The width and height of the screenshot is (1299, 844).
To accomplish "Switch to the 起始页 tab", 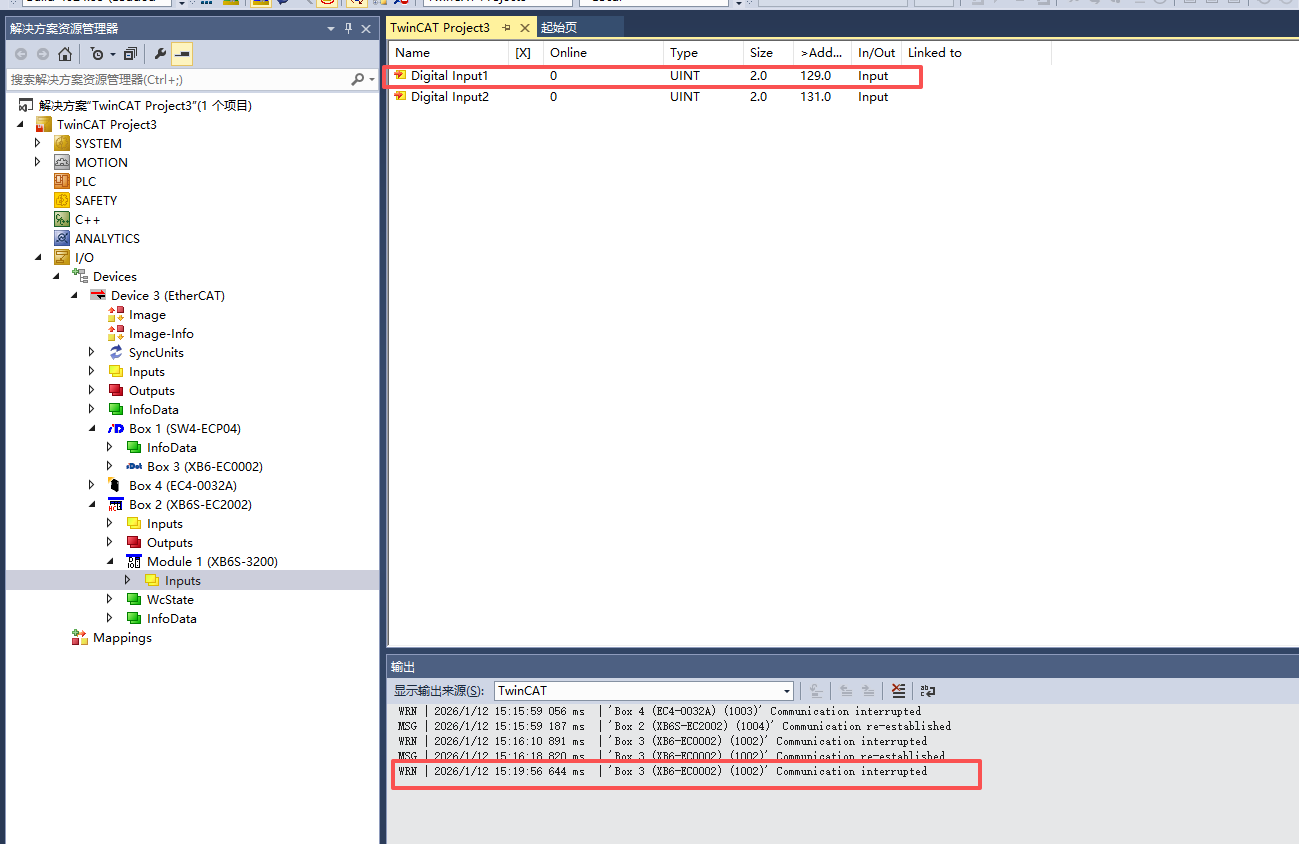I will pos(559,28).
